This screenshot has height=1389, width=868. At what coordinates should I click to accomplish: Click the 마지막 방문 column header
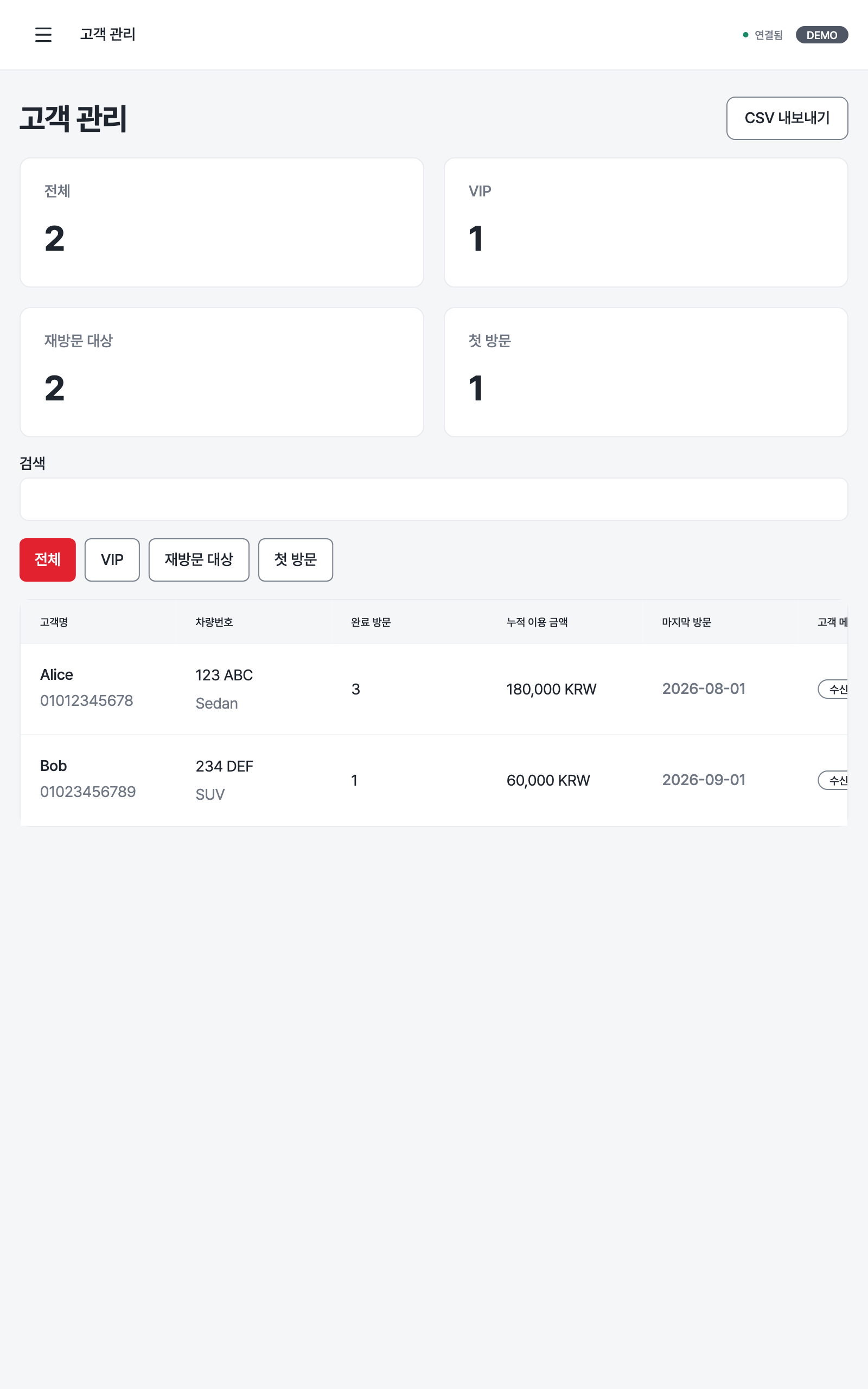(x=687, y=622)
